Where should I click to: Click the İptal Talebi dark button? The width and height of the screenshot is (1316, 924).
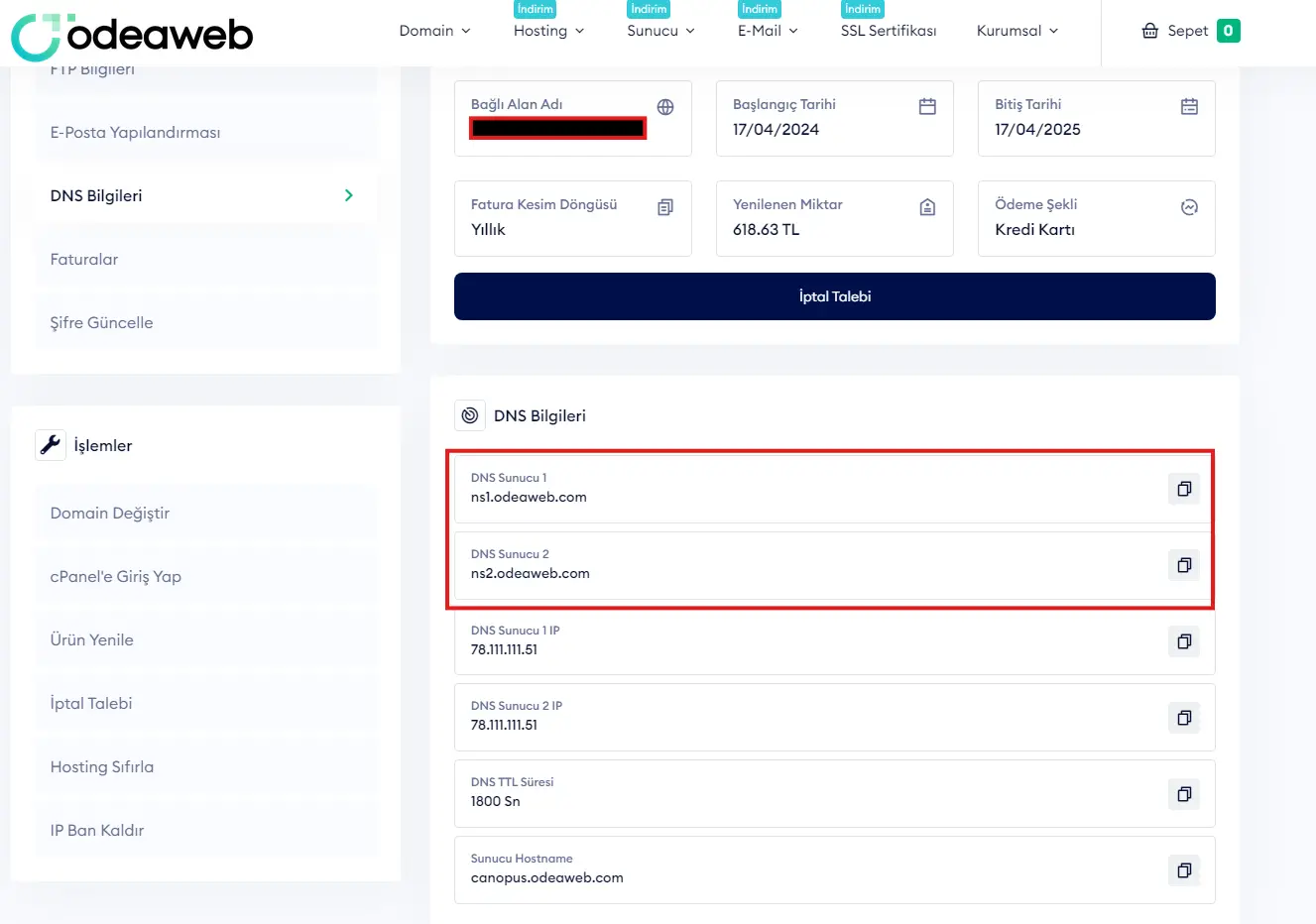(835, 296)
